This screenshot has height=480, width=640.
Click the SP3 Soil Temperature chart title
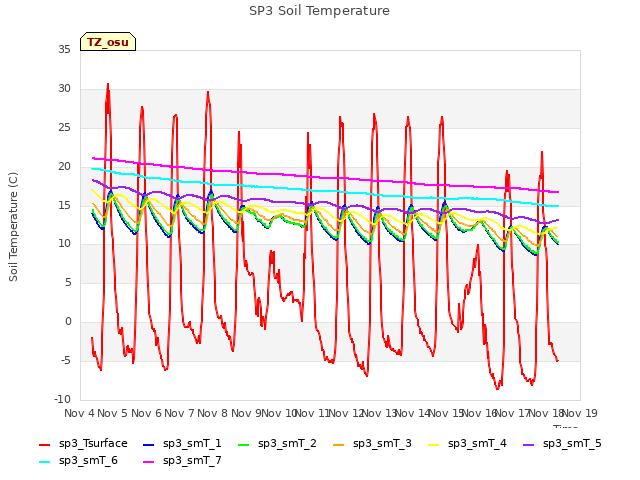[x=319, y=11]
